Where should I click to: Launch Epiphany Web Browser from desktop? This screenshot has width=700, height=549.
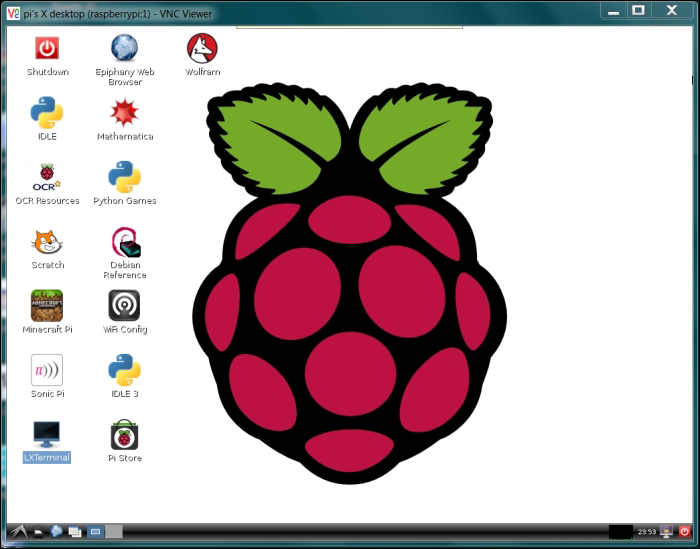click(124, 47)
